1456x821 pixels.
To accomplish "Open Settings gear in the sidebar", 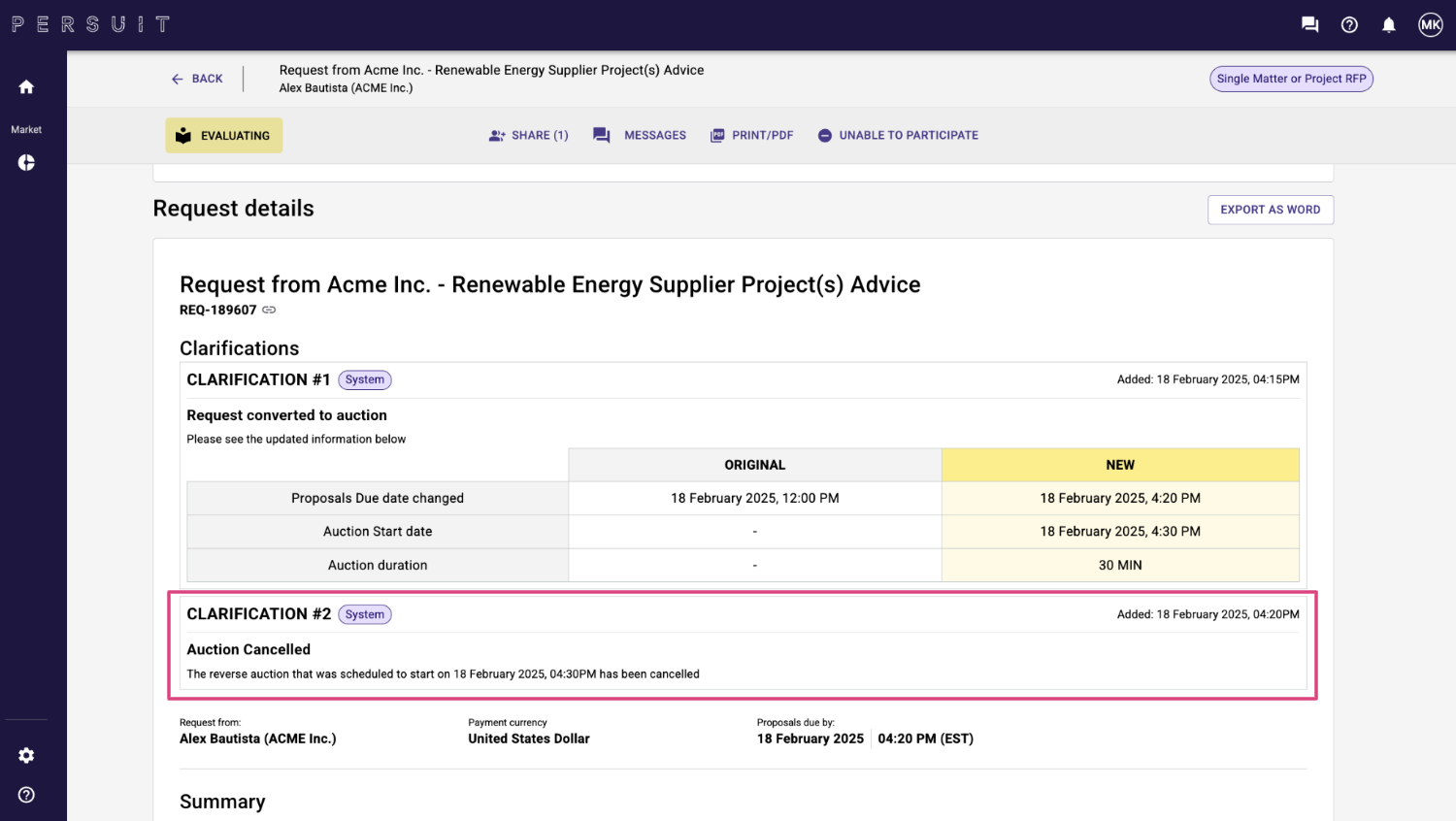I will tap(26, 755).
